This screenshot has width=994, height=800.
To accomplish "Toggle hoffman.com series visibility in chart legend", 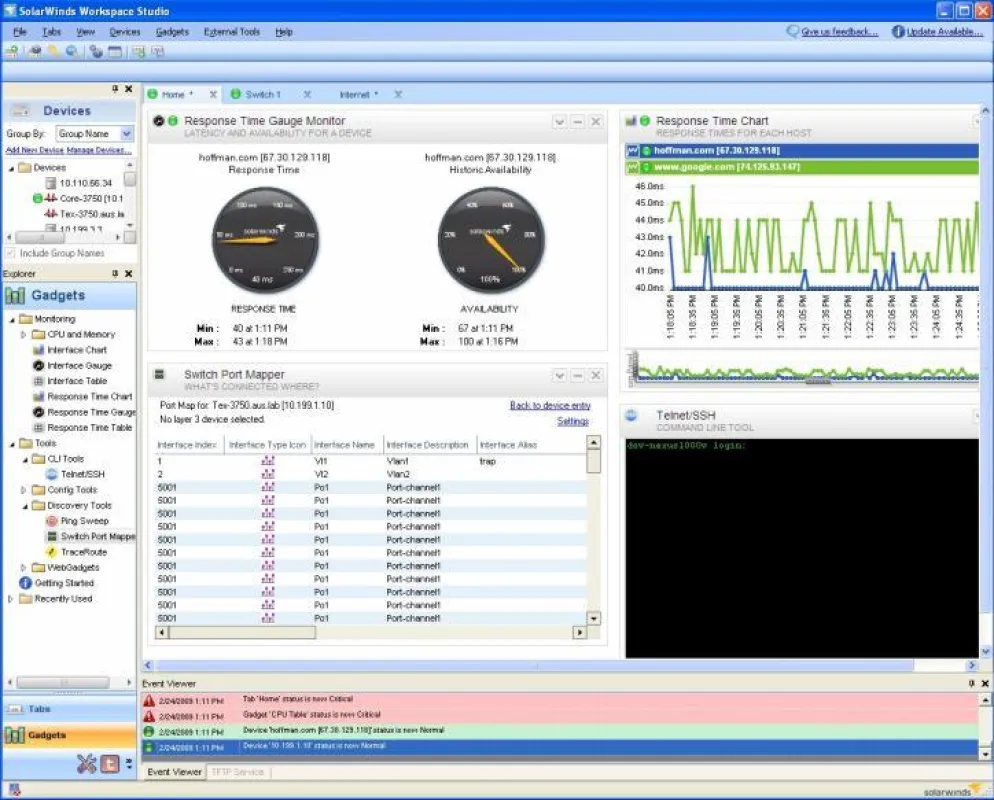I will point(632,151).
